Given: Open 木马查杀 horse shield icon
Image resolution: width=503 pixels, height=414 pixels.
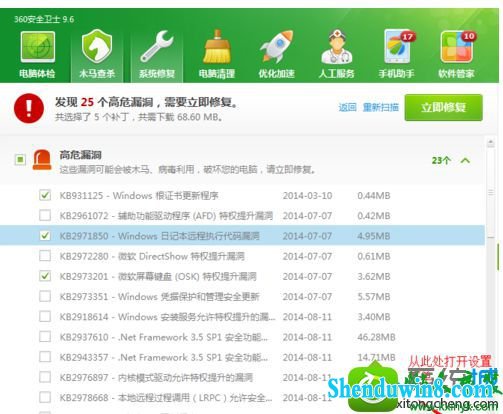Looking at the screenshot, I should [x=97, y=46].
